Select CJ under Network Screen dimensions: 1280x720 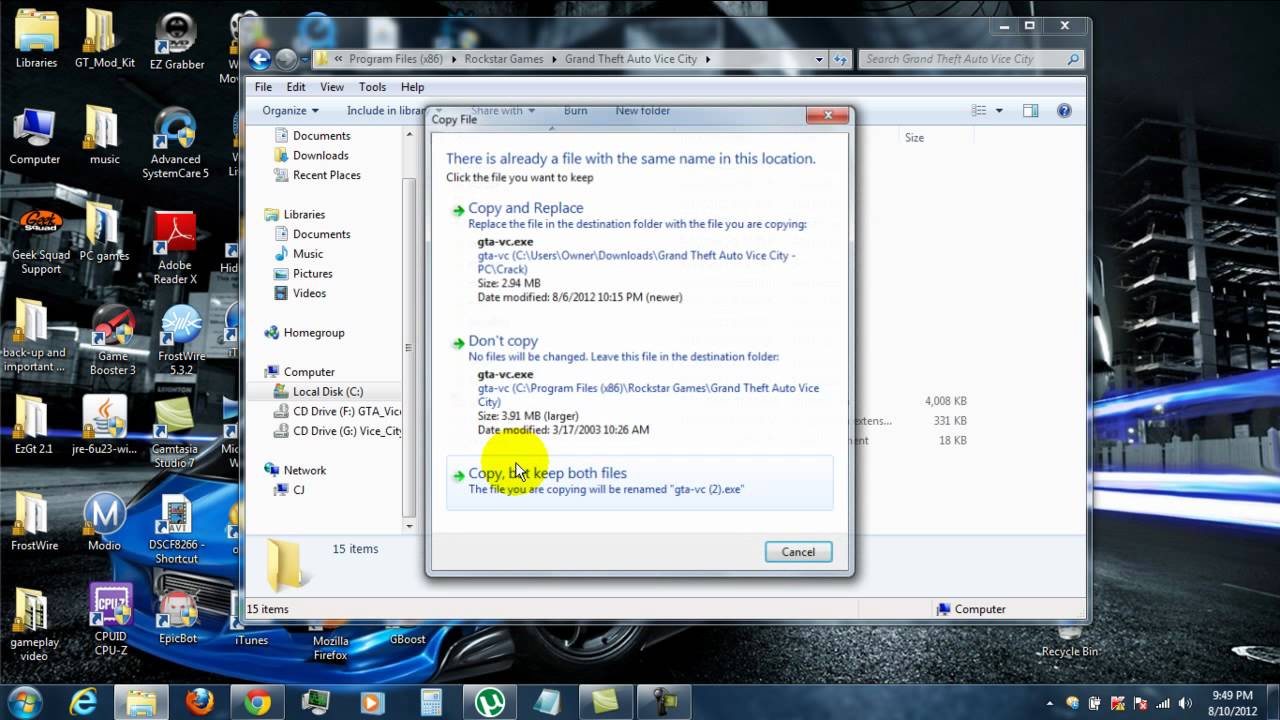click(298, 490)
